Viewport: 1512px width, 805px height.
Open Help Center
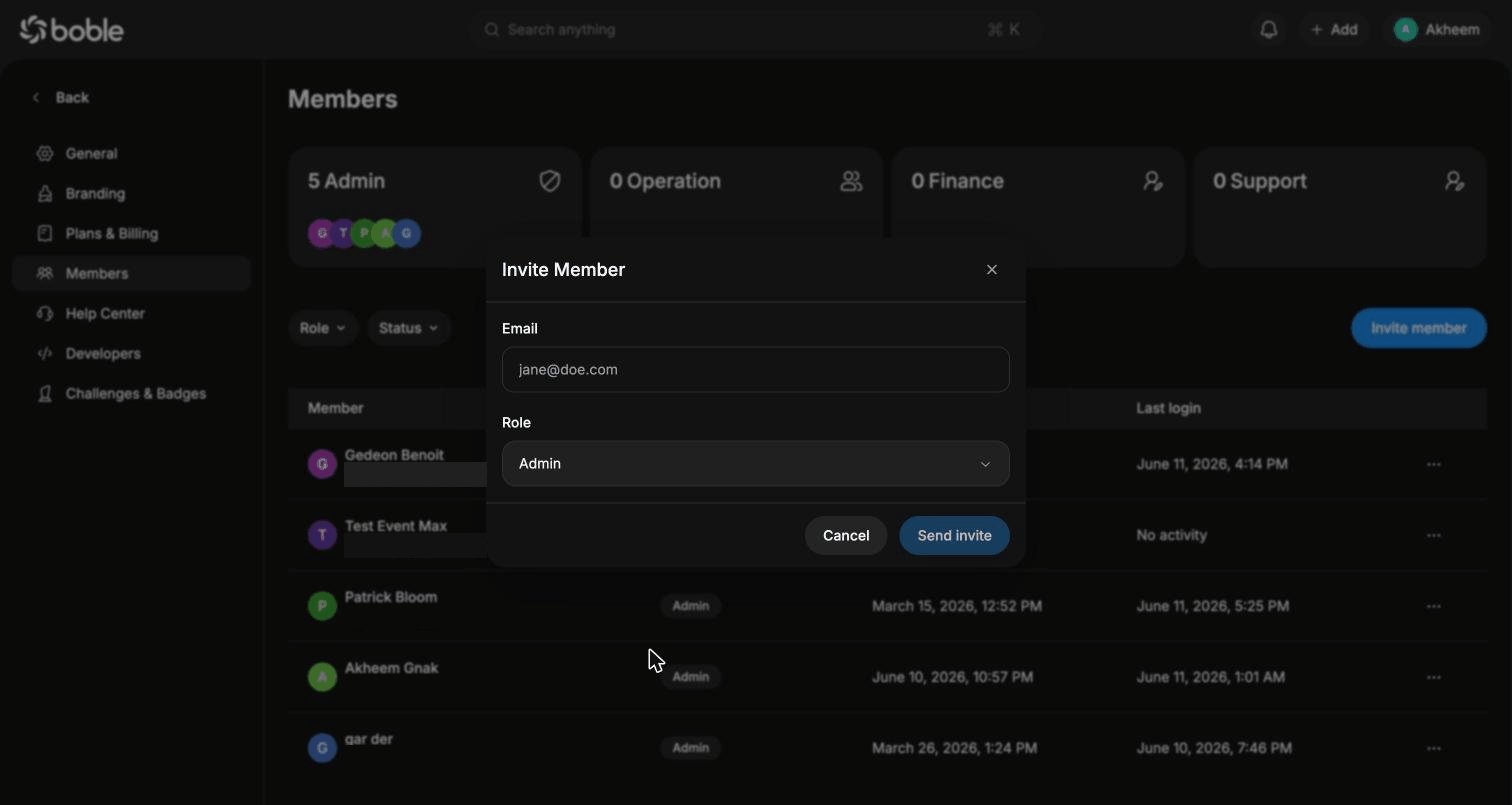point(131,314)
